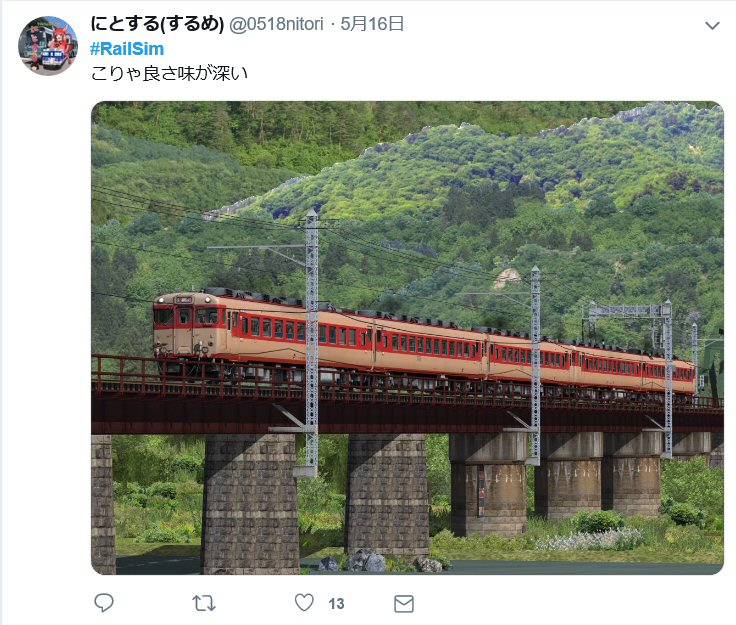Screen dimensions: 736x625
Task: Click the overhead signal gantry in photo
Action: tap(628, 311)
